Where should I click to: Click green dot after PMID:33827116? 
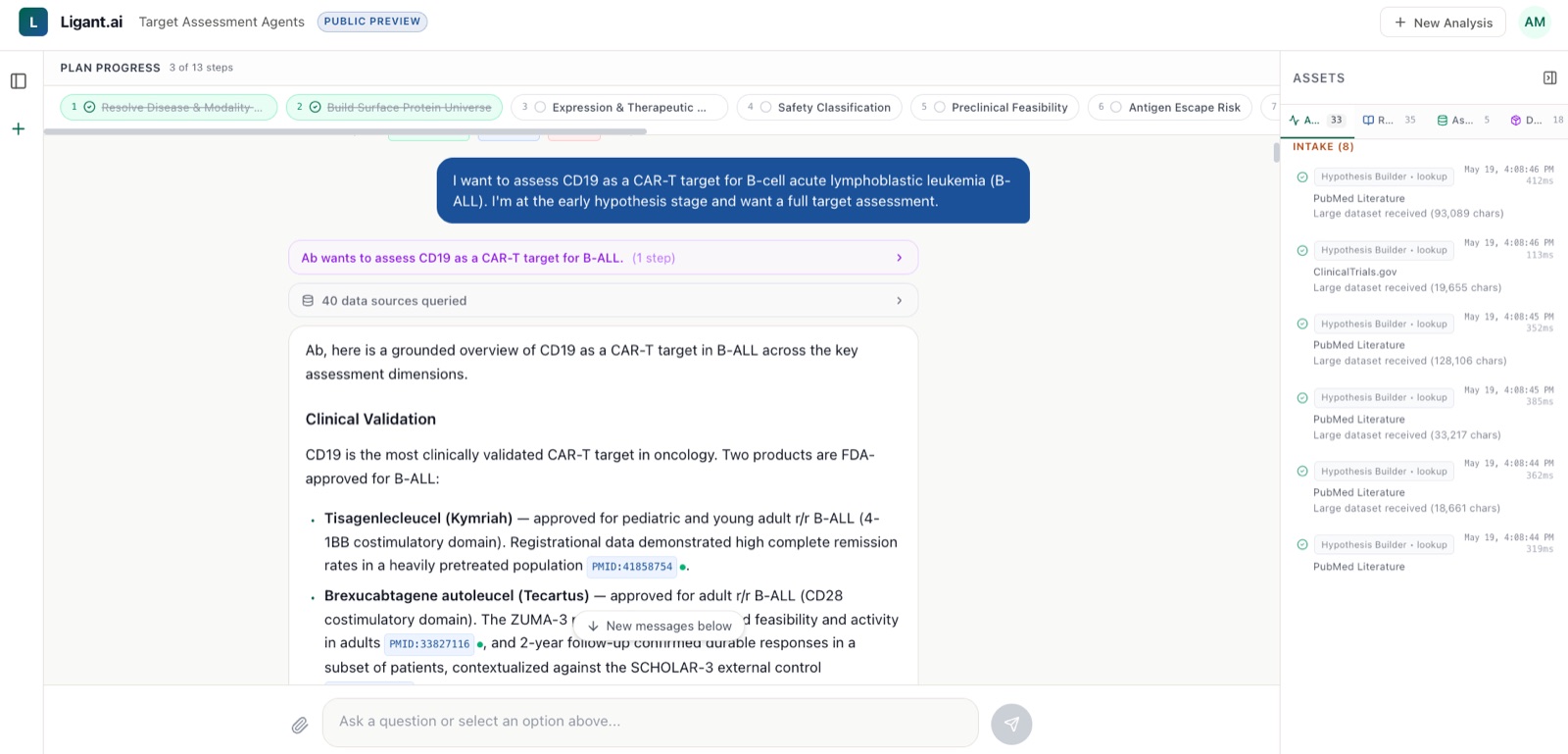click(x=480, y=644)
